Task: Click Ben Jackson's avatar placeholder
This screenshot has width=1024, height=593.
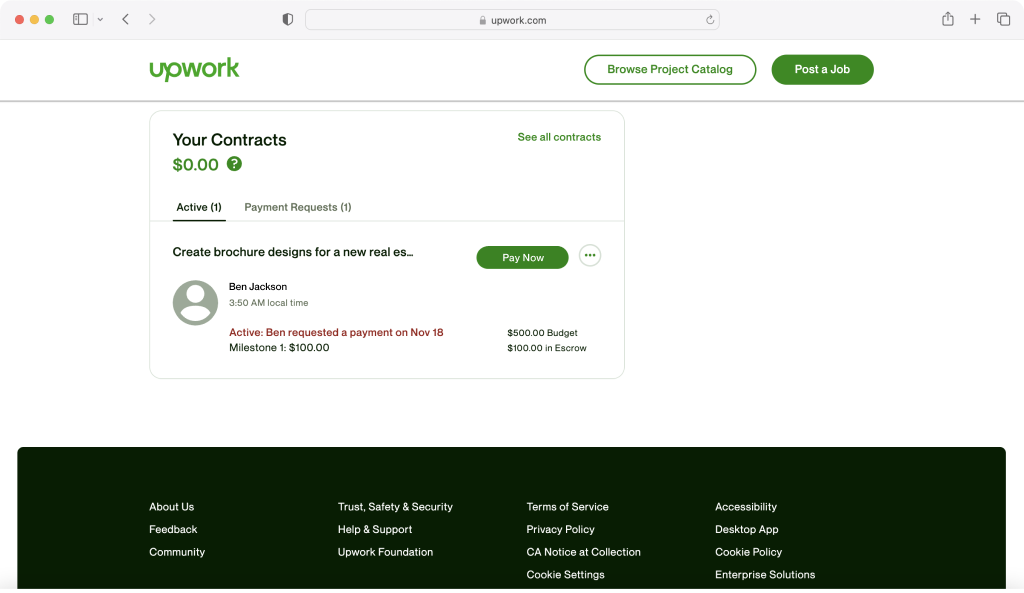Action: pyautogui.click(x=195, y=302)
